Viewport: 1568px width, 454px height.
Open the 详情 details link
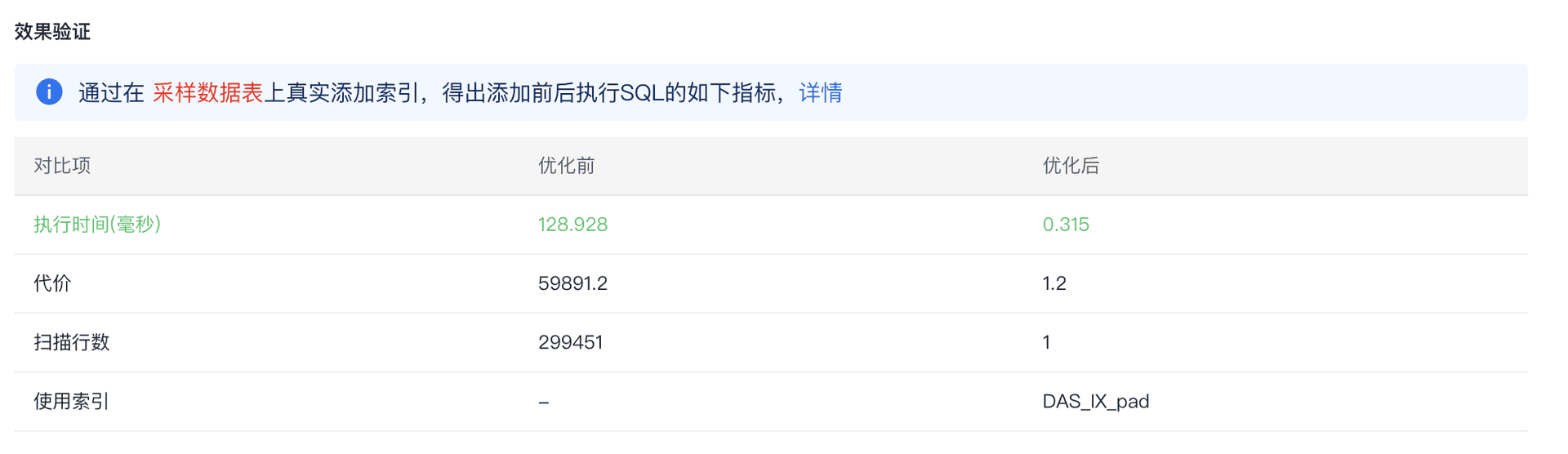(820, 92)
